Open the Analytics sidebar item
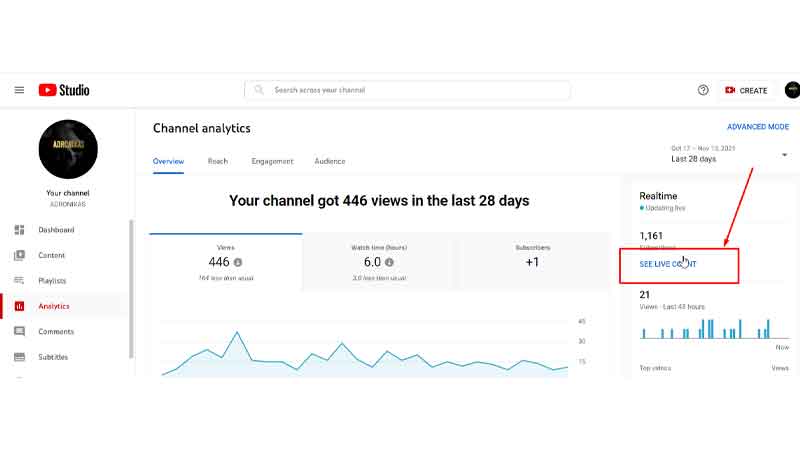This screenshot has width=800, height=450. click(x=65, y=306)
